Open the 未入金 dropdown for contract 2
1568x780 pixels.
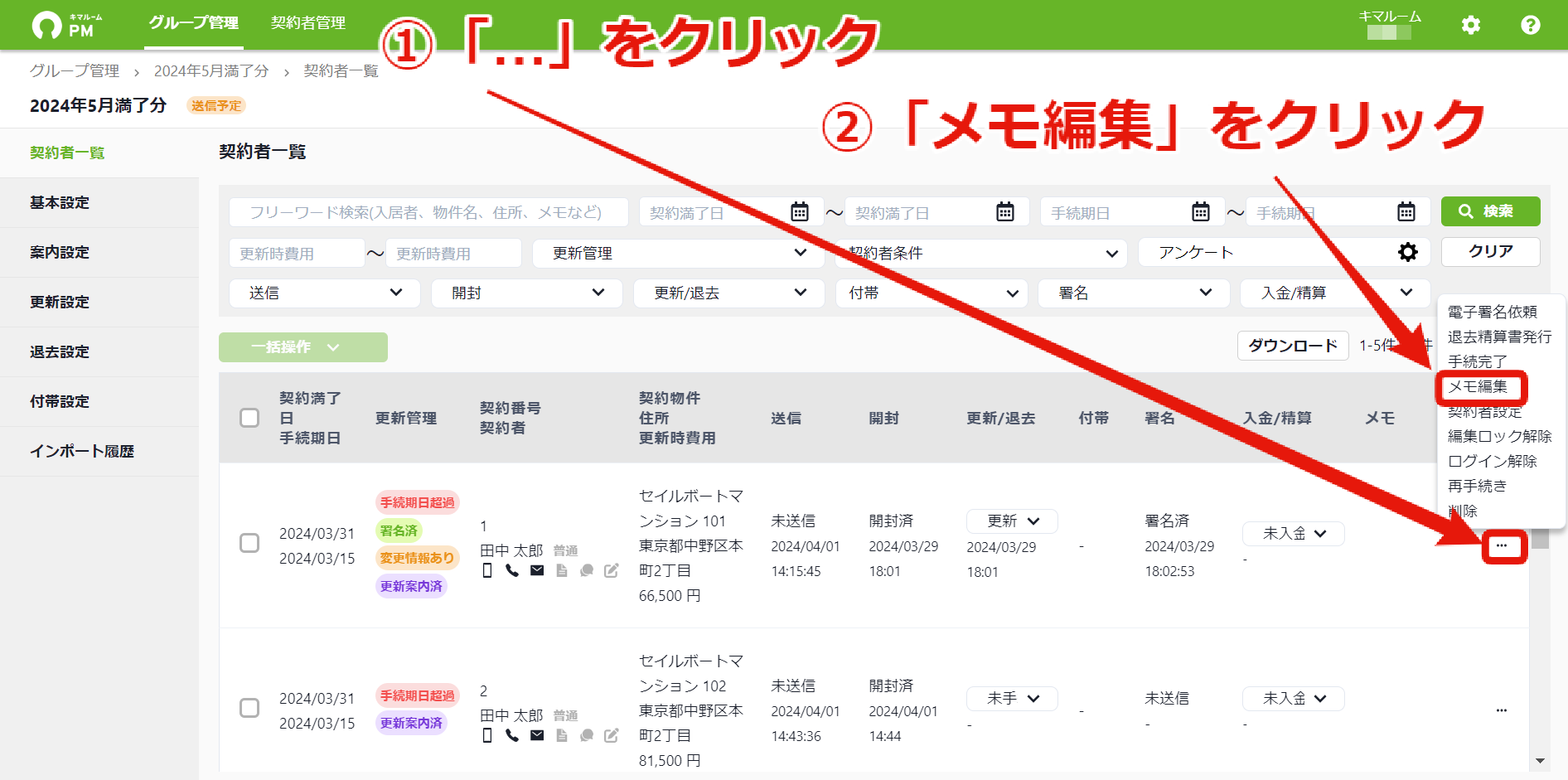coord(1293,699)
